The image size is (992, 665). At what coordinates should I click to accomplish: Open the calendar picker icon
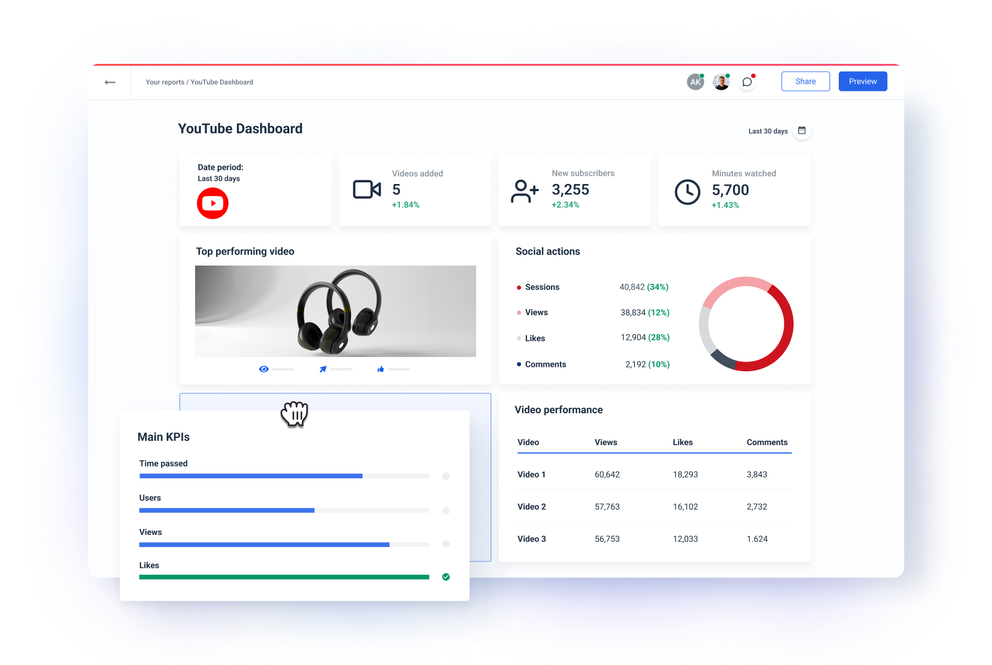[x=801, y=131]
